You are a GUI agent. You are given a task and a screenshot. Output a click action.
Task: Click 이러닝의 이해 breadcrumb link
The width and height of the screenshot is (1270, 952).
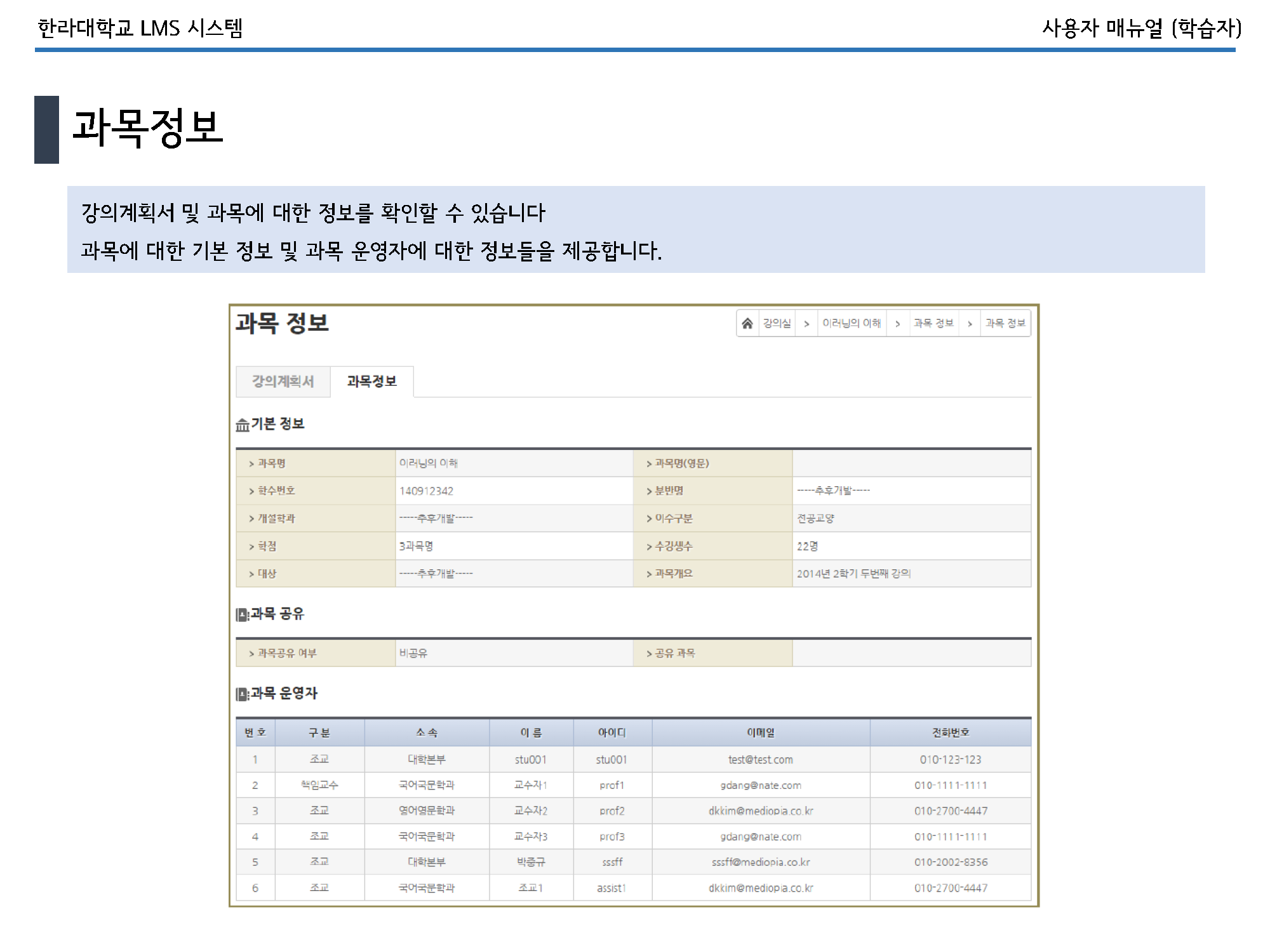tap(852, 324)
